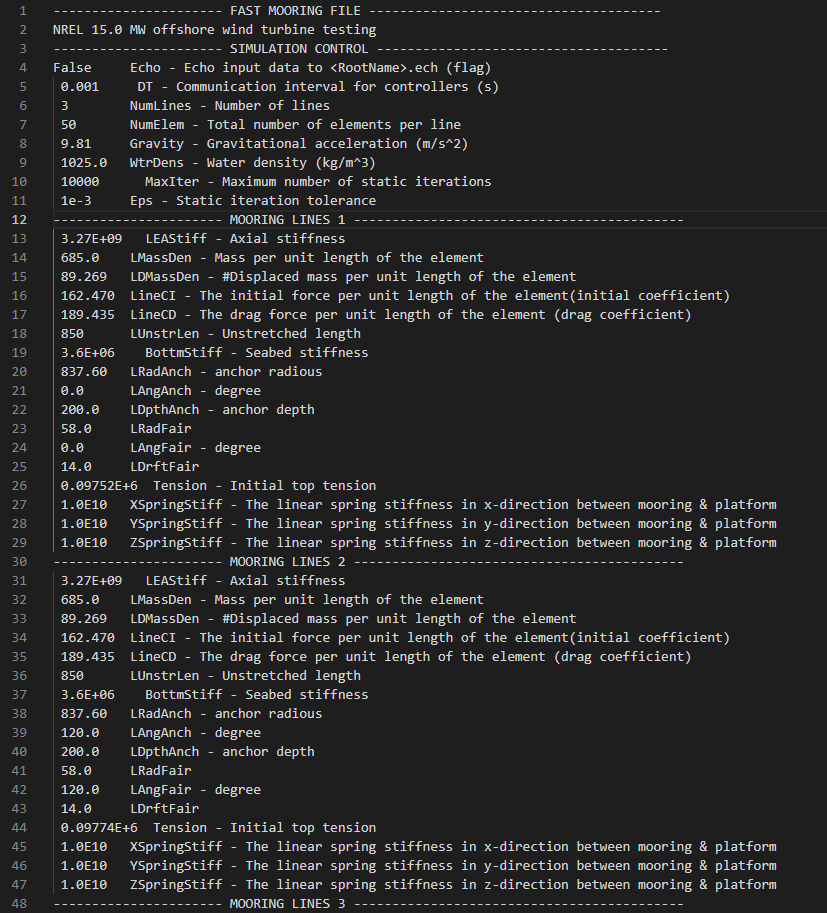Viewport: 827px width, 913px height.
Task: Click the SIMULATION CONTROL section header
Action: point(298,48)
